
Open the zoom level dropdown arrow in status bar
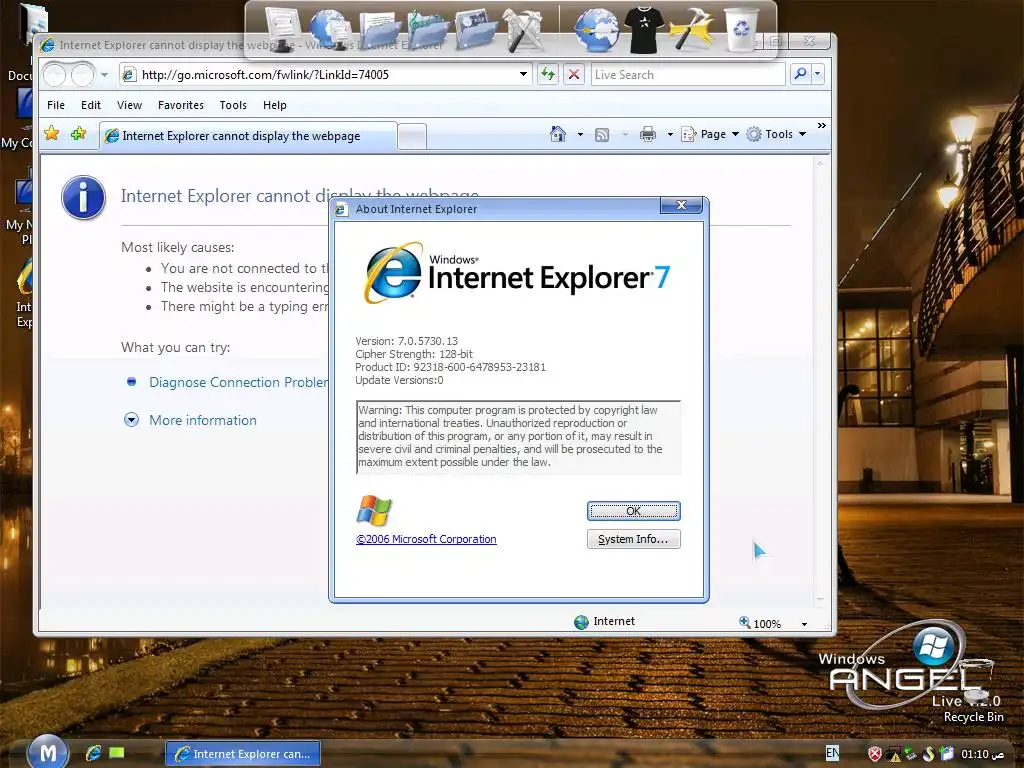click(x=804, y=624)
